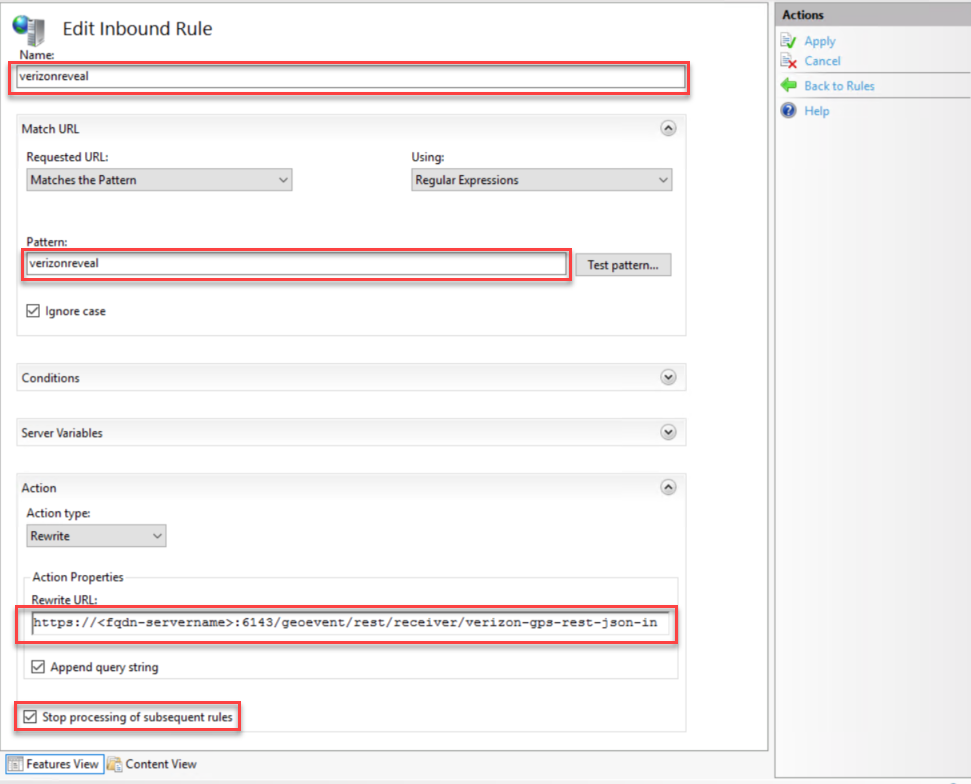This screenshot has height=784, width=971.
Task: Collapse the Match URL section chevron
Action: (x=668, y=128)
